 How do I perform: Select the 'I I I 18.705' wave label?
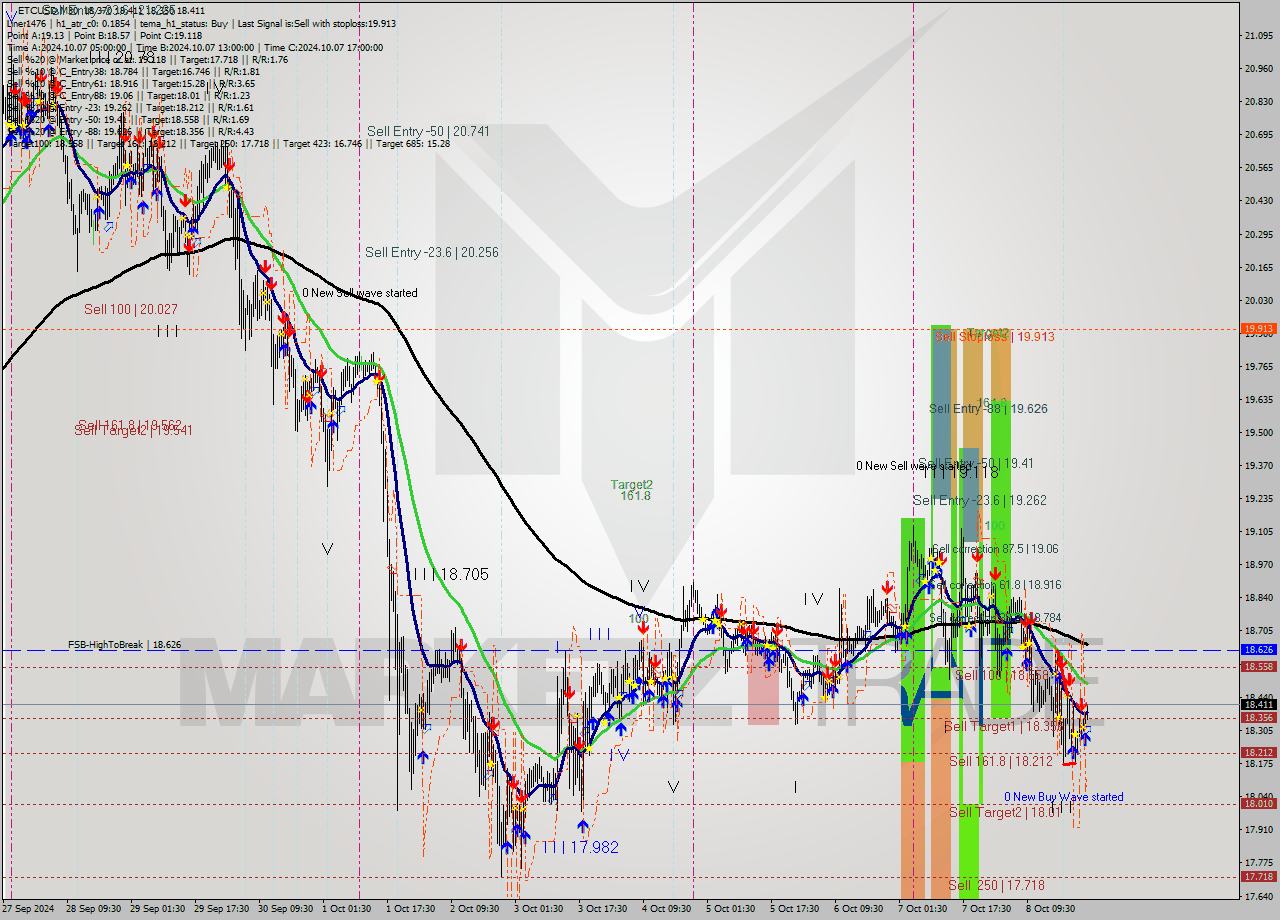(x=449, y=574)
